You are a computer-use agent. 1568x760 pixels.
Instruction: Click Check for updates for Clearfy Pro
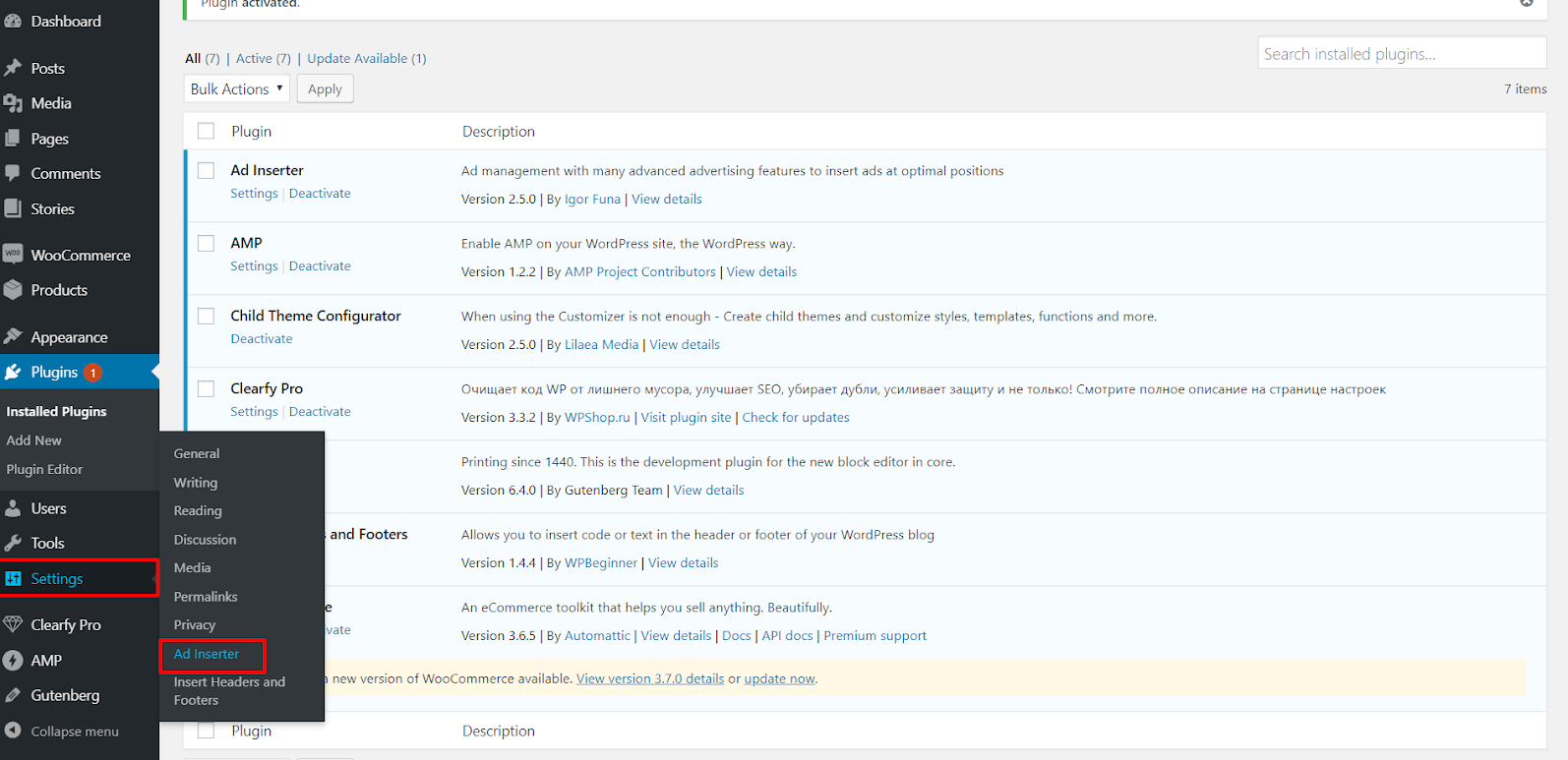click(795, 417)
